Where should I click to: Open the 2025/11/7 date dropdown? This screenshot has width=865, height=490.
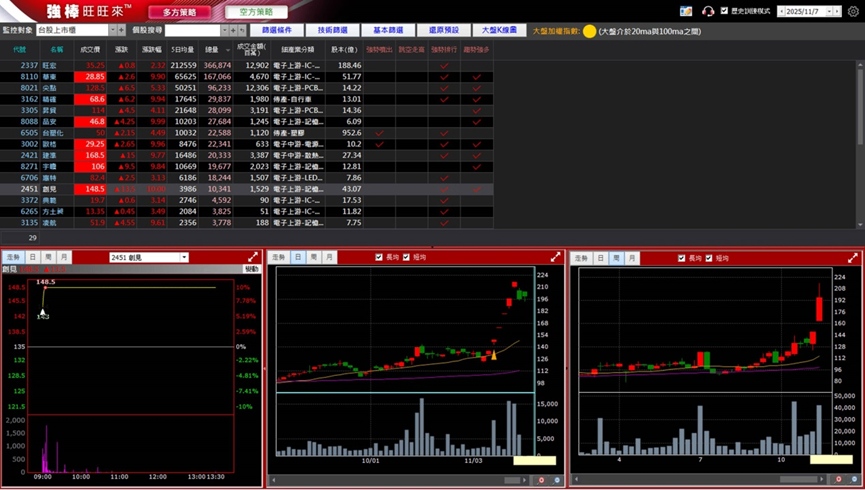[829, 11]
